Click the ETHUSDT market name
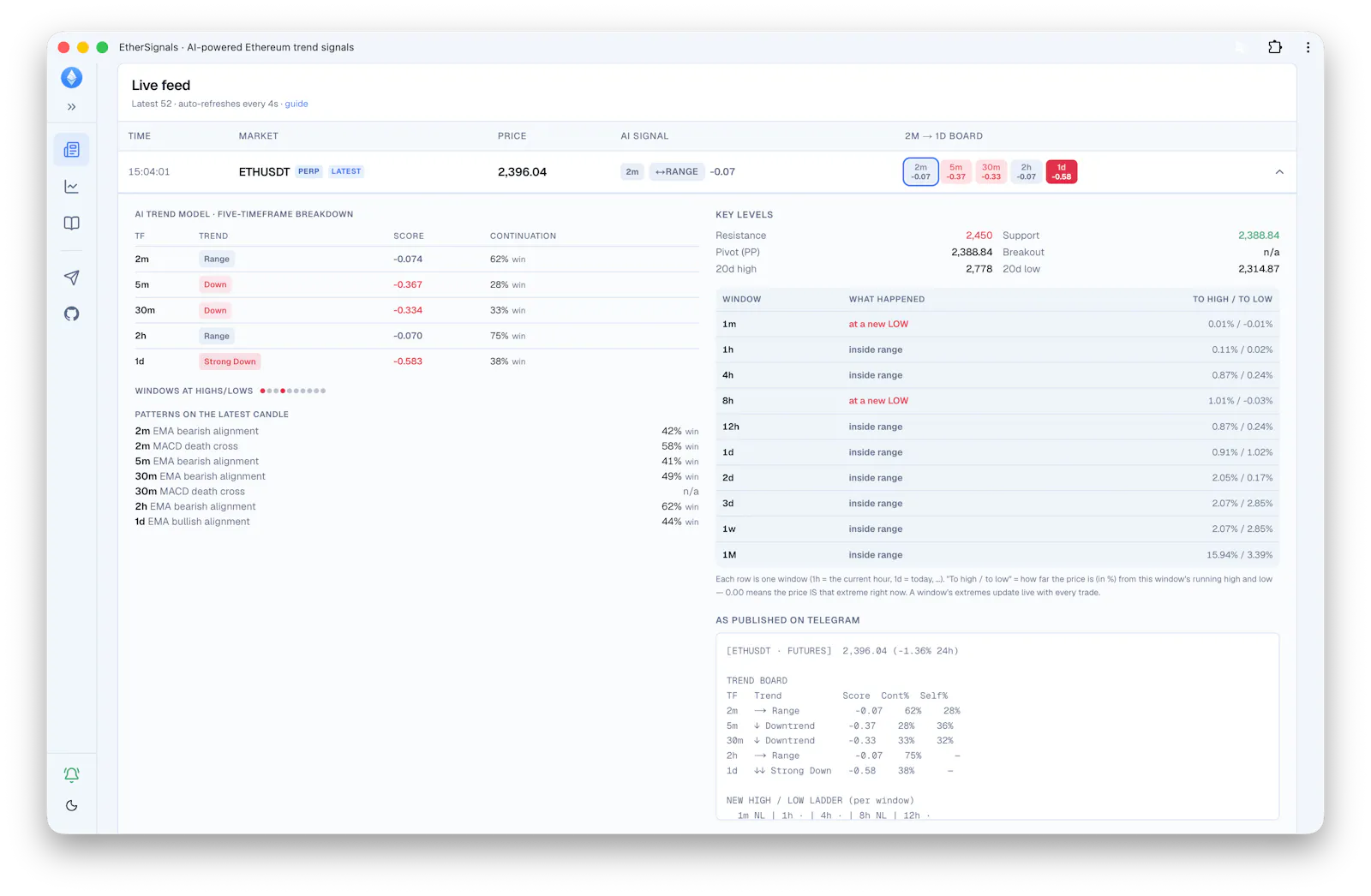This screenshot has width=1371, height=896. pyautogui.click(x=264, y=172)
